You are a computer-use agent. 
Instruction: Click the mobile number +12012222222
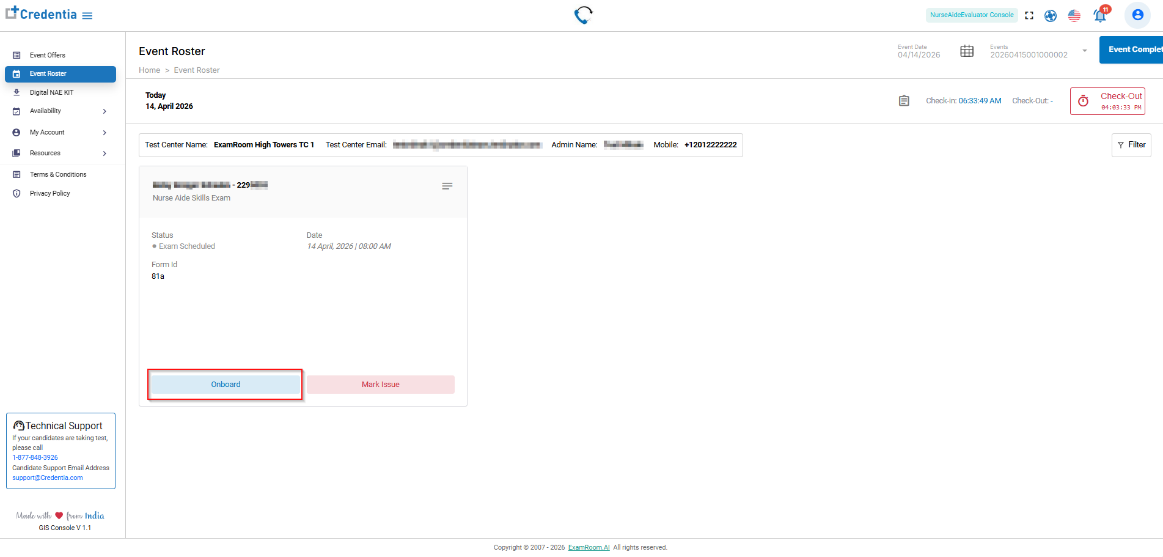pyautogui.click(x=711, y=145)
